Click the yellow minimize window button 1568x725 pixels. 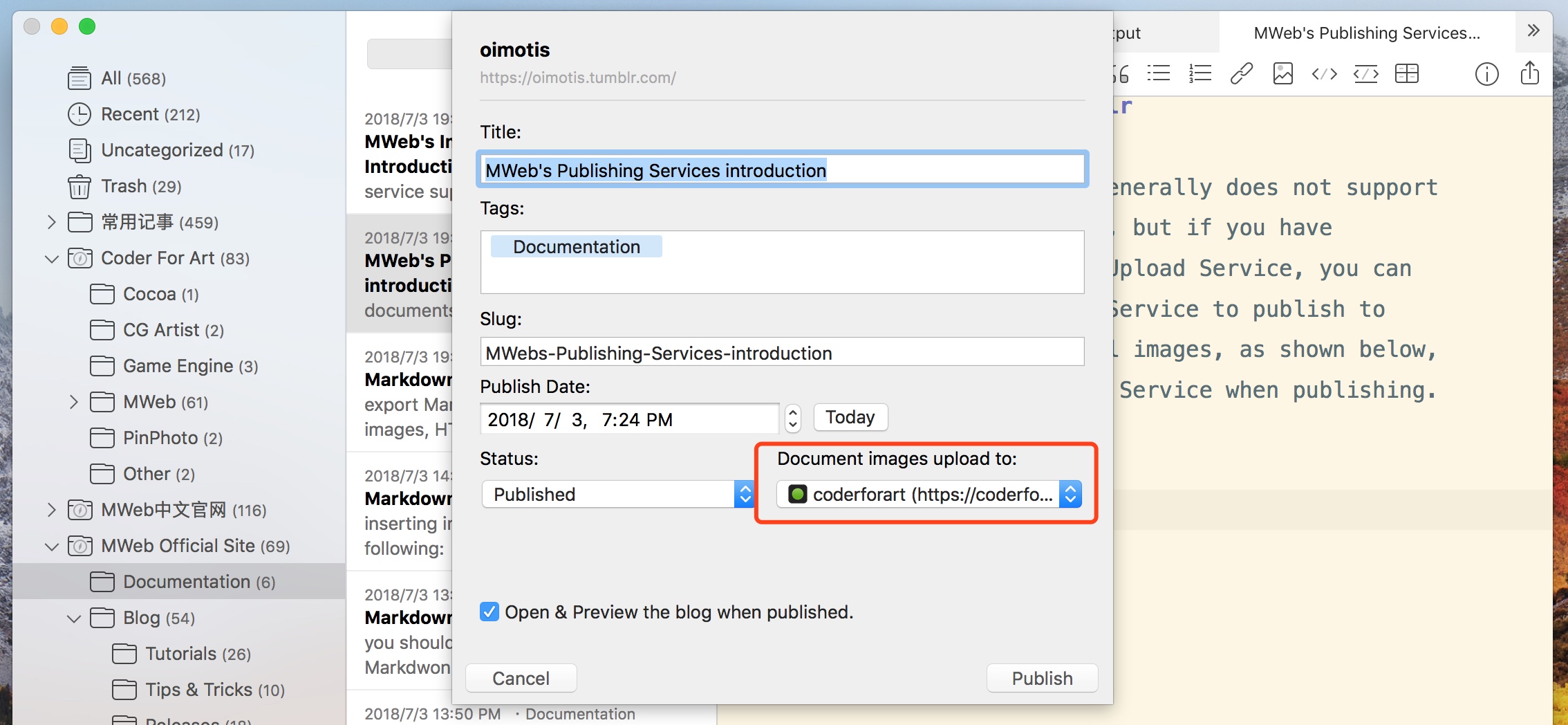pos(59,26)
